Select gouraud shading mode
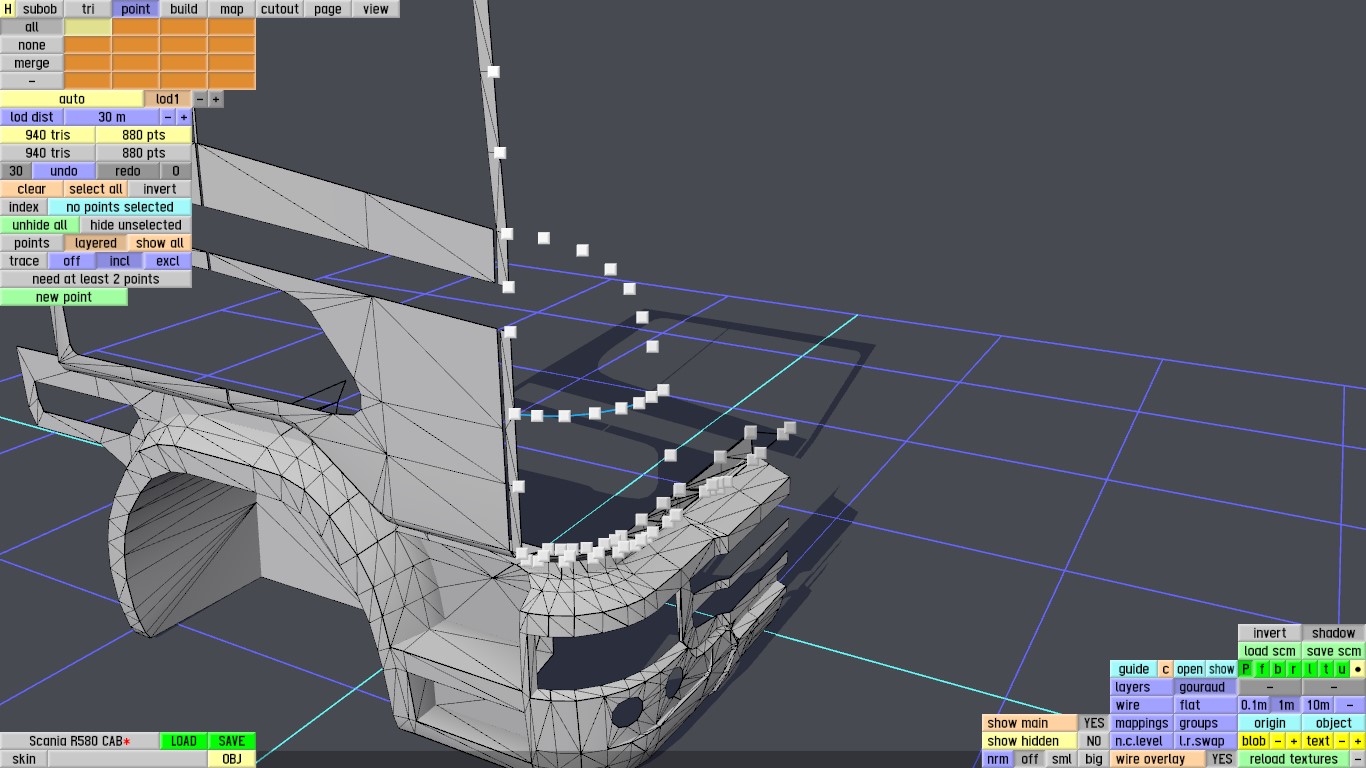 tap(1205, 687)
